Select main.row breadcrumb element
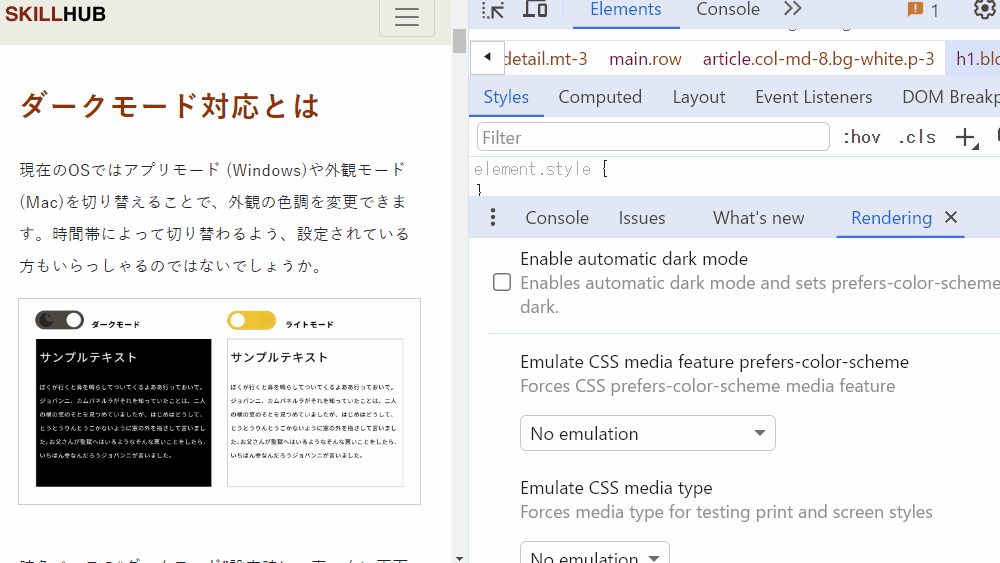 645,59
